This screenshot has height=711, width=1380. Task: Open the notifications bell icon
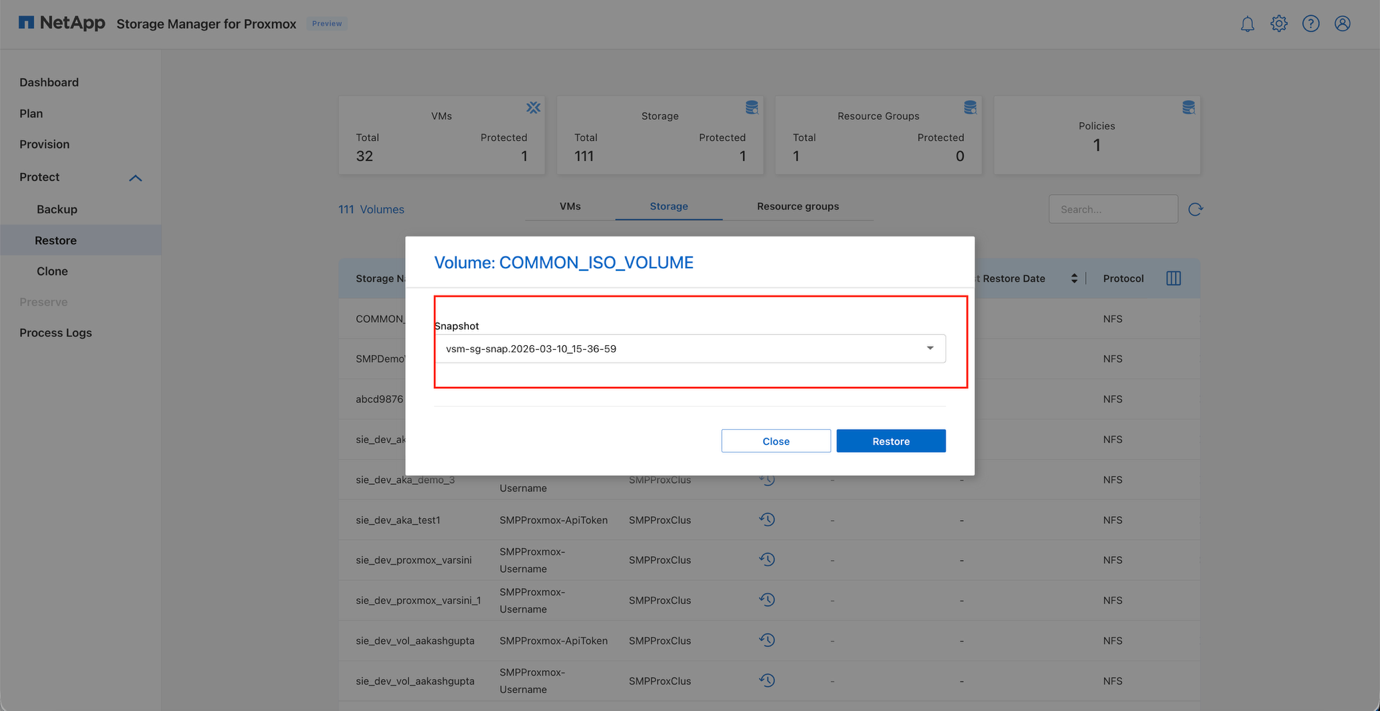(x=1247, y=24)
